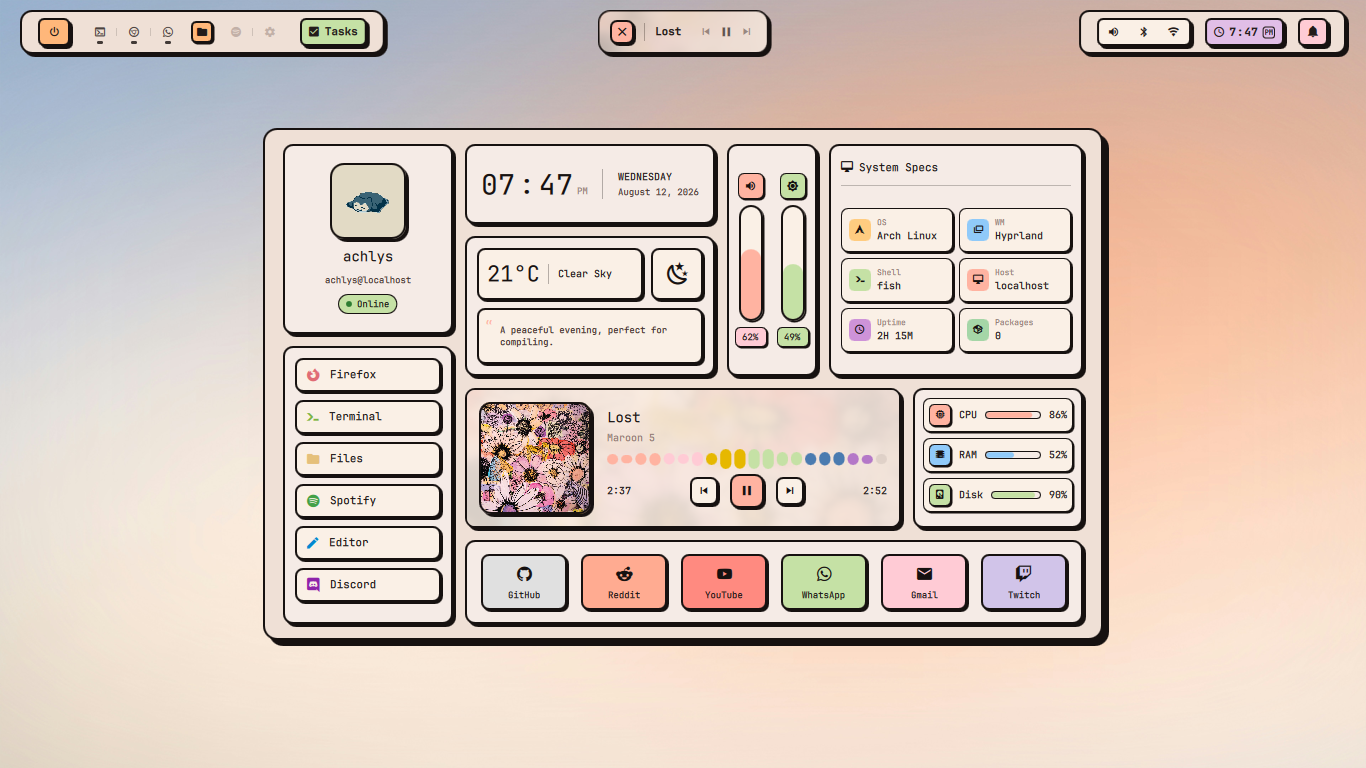
Task: Click the Uptime clock icon
Action: [x=860, y=330]
